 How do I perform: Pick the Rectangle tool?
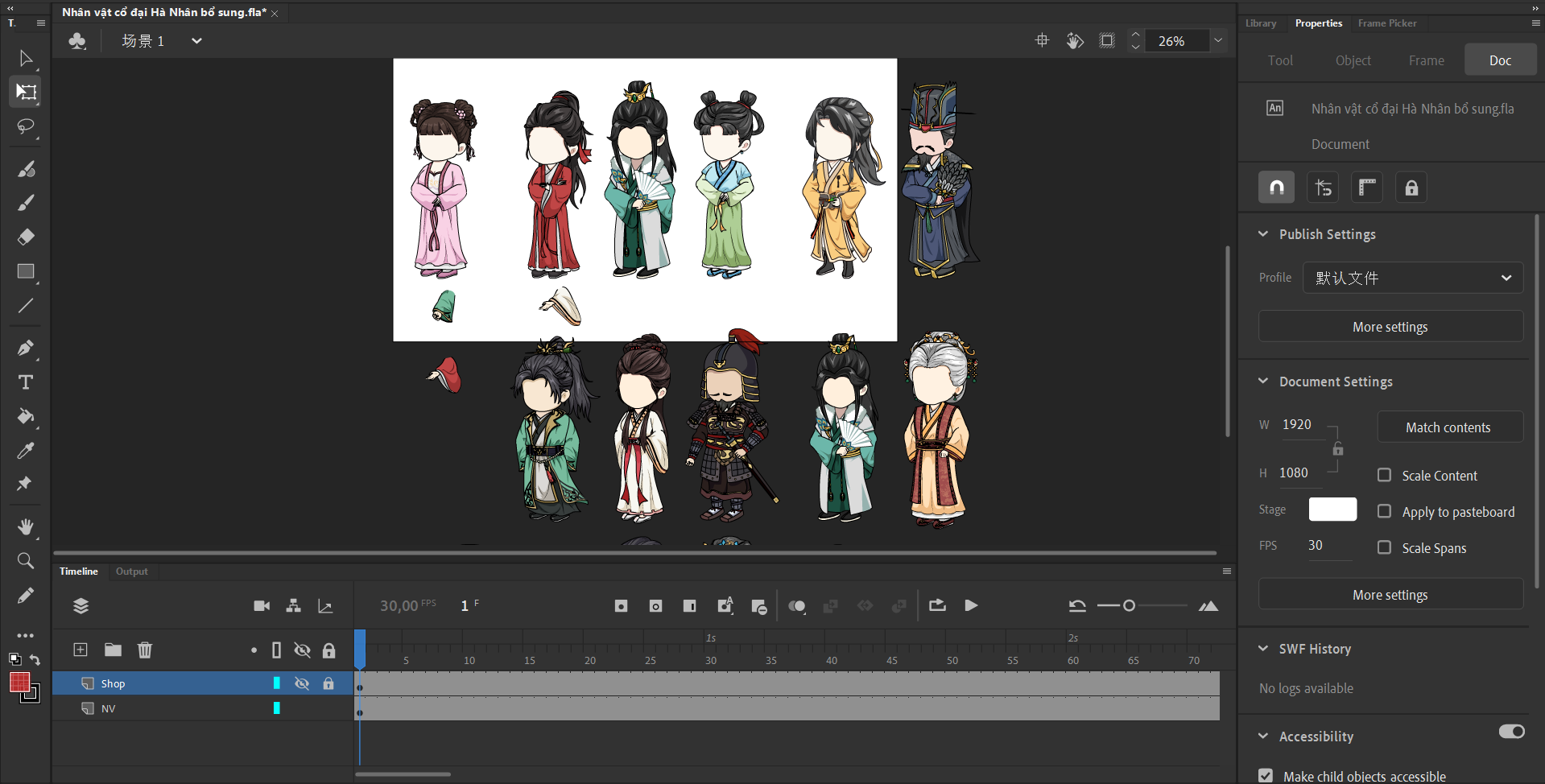tap(26, 271)
